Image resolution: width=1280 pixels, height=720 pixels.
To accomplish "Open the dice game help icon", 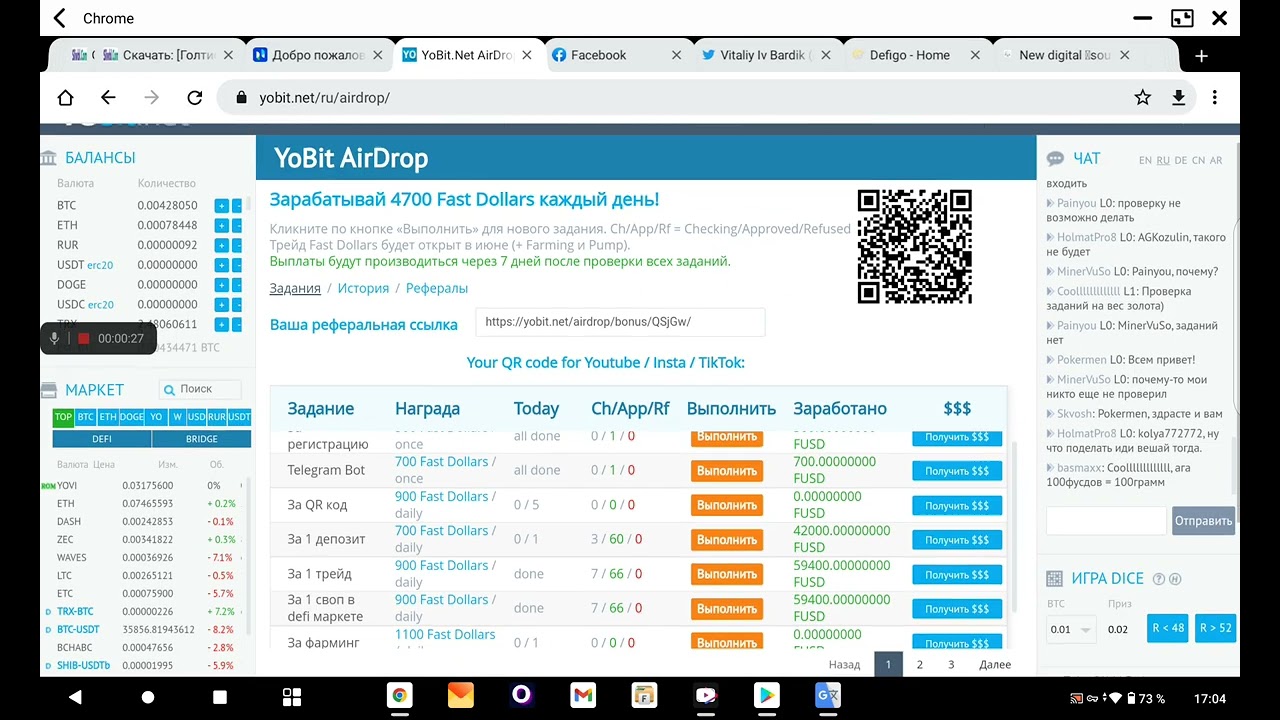I will coord(1159,579).
